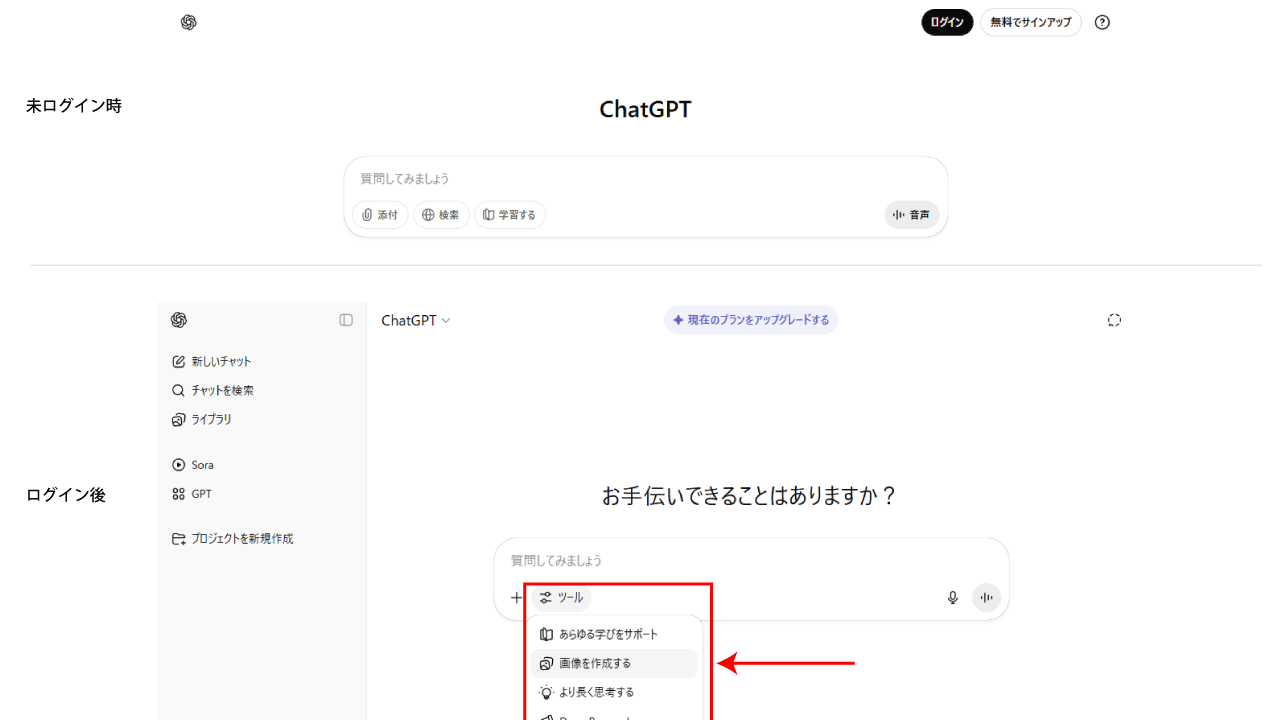
Task: Click the 学習する button
Action: tap(510, 215)
